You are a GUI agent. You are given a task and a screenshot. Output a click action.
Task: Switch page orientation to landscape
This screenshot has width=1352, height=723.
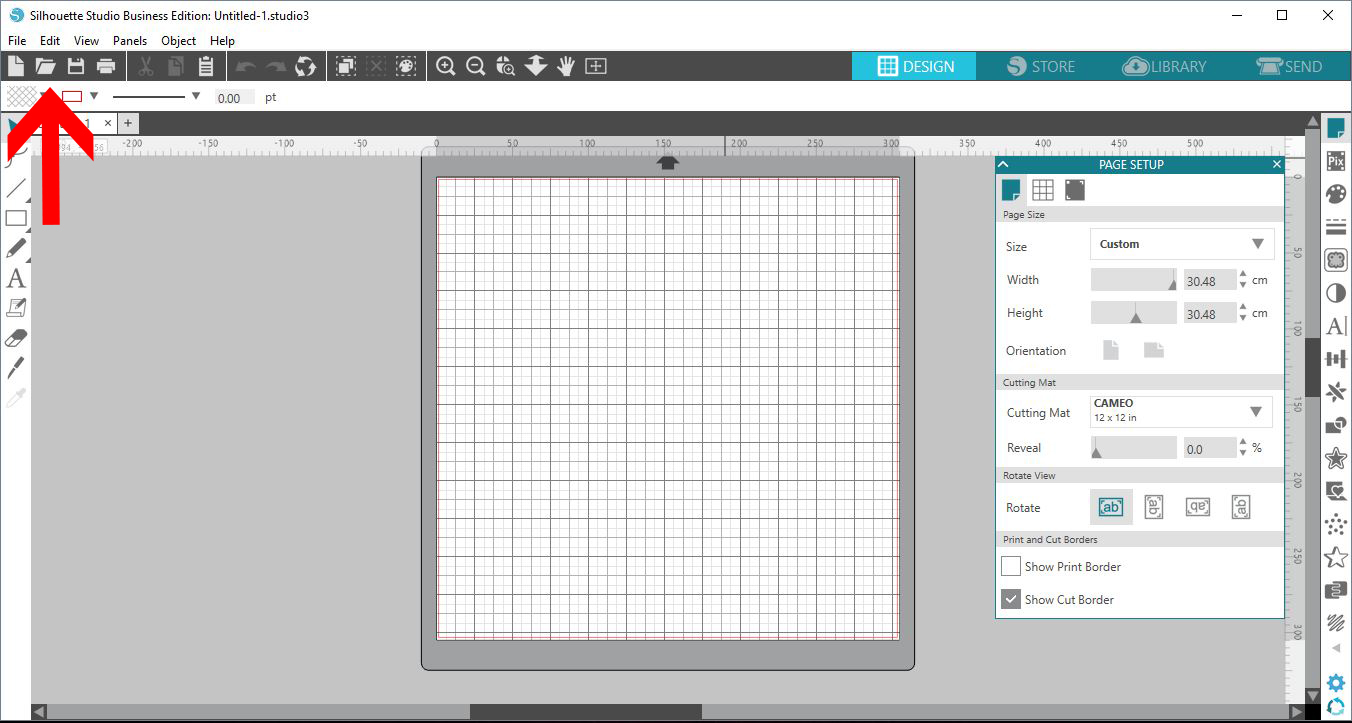click(1152, 350)
